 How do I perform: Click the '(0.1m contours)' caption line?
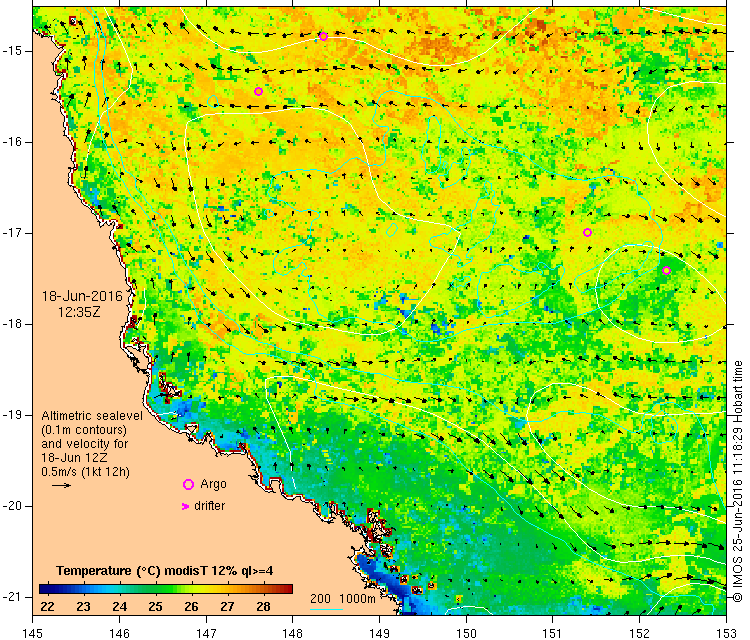pos(84,430)
